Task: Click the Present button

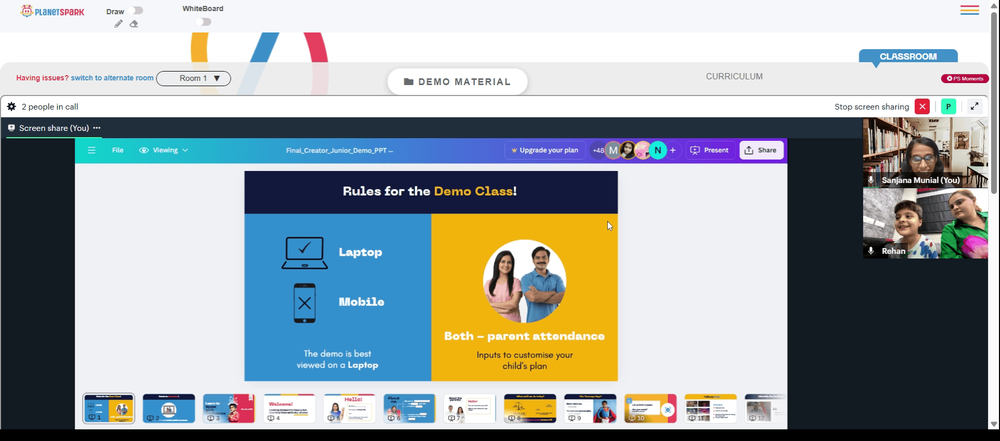Action: (709, 150)
